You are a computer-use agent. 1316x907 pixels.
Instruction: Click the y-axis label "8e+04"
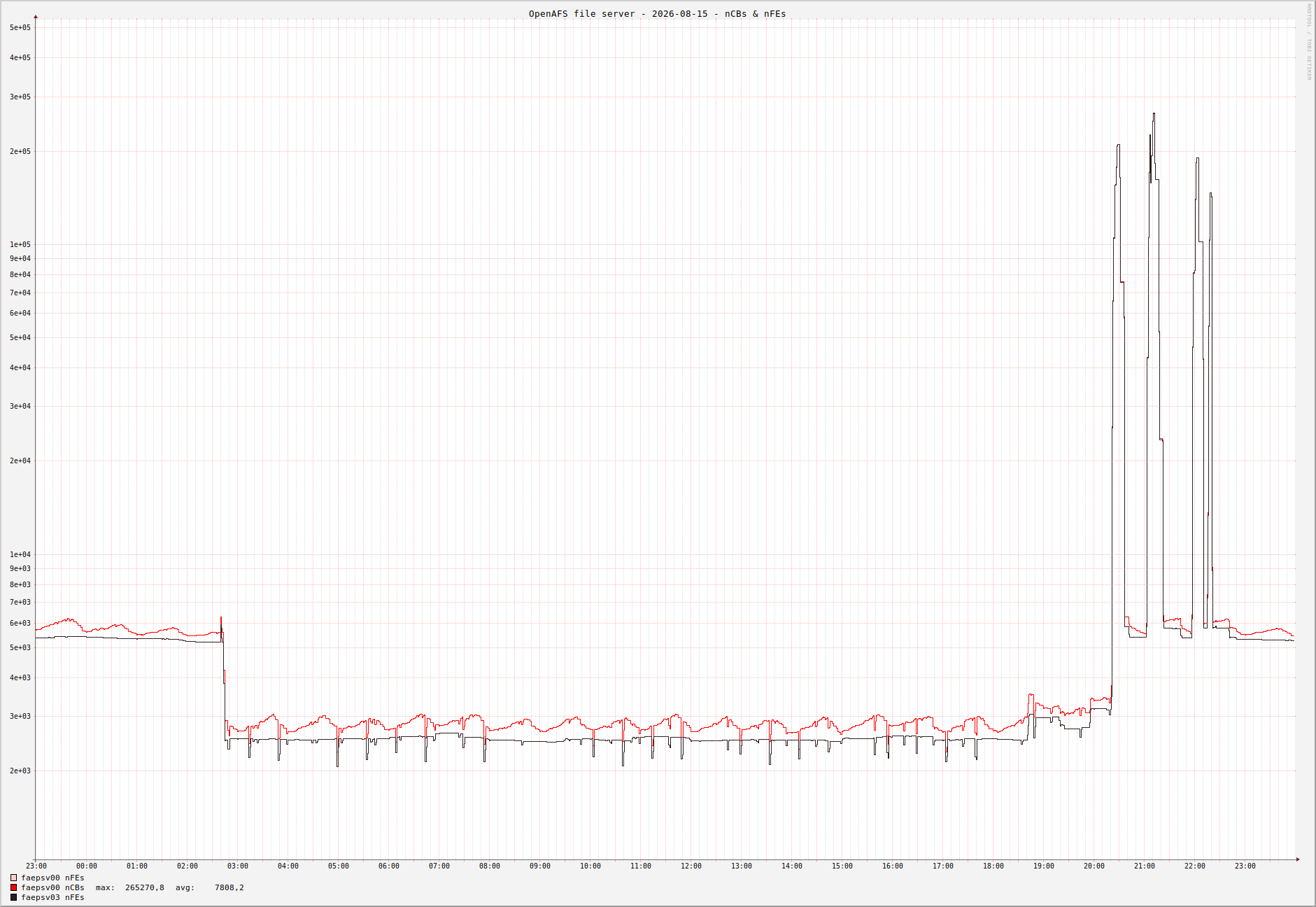click(x=20, y=274)
